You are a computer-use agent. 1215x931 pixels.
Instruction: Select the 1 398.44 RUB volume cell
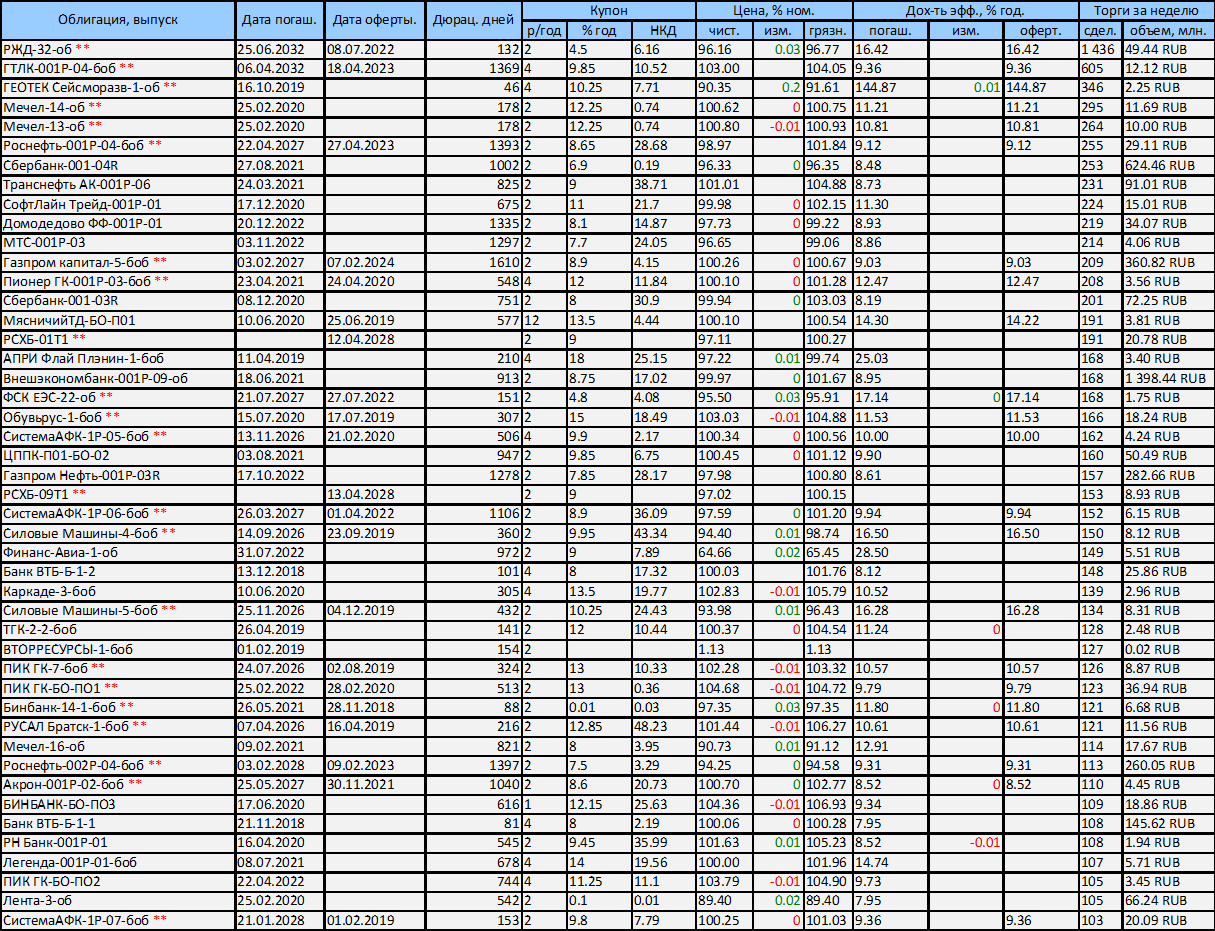click(x=1164, y=378)
